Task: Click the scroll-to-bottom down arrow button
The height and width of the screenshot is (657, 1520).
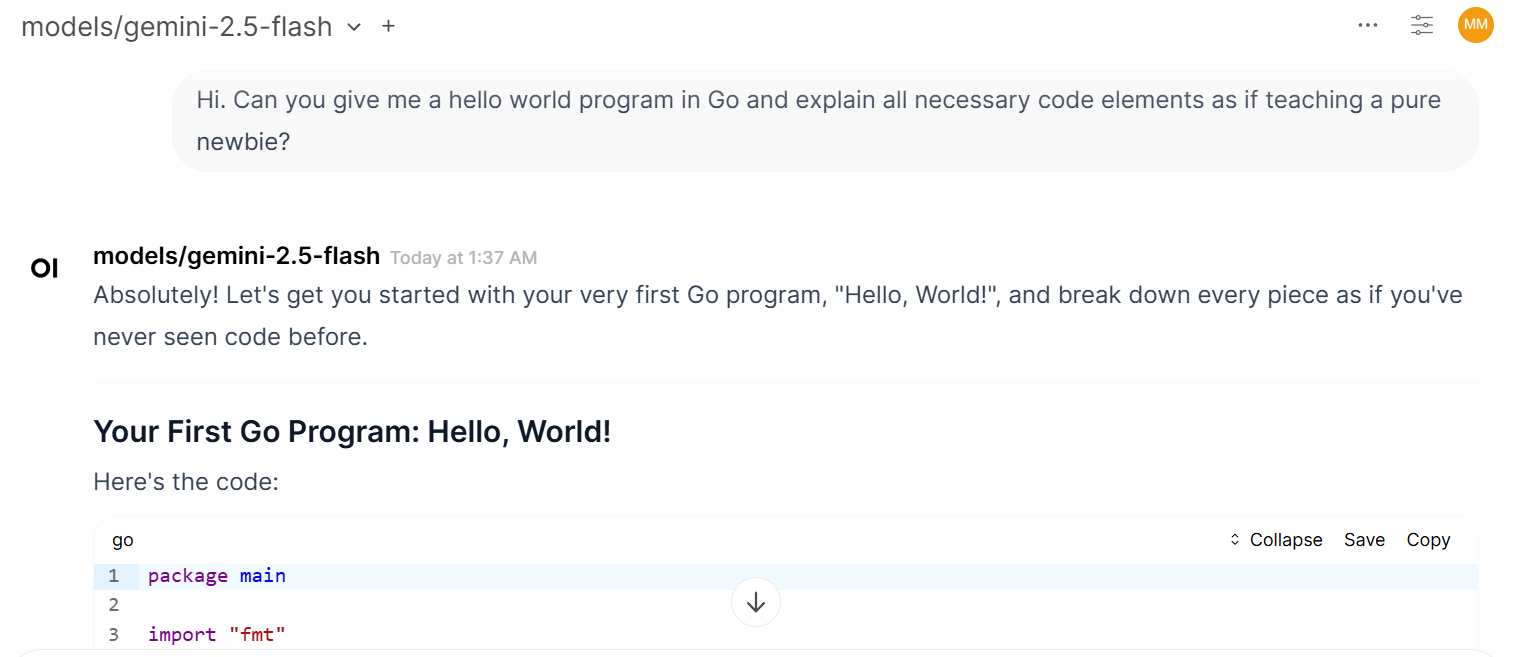Action: coord(756,602)
